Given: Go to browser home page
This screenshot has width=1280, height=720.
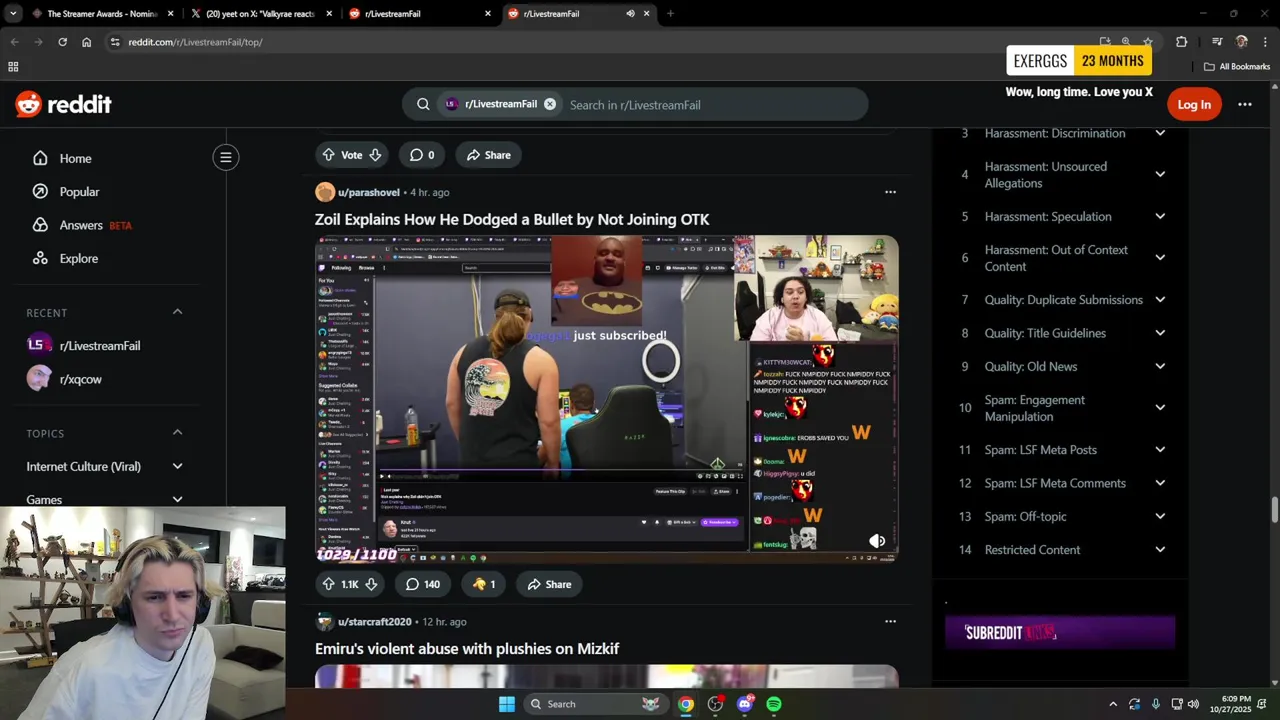Looking at the screenshot, I should click(x=86, y=42).
